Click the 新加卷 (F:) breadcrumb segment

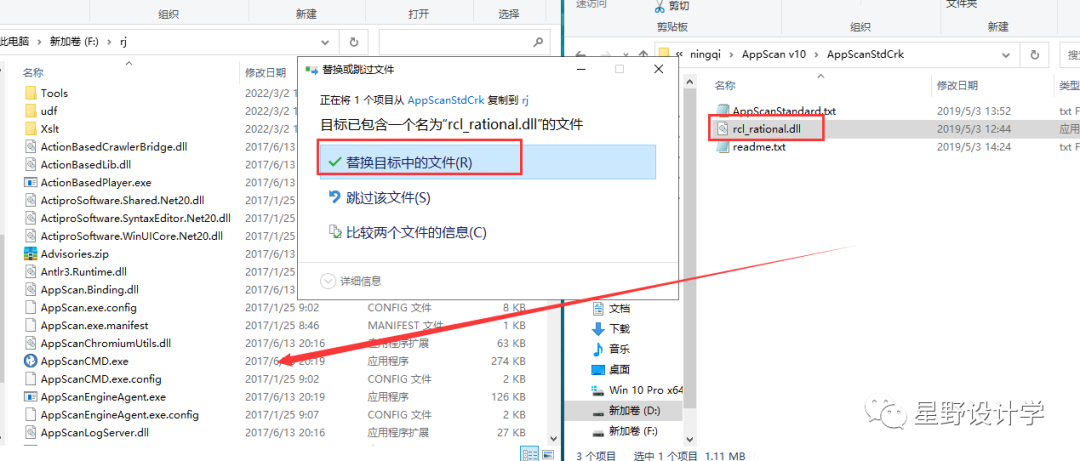coord(75,41)
